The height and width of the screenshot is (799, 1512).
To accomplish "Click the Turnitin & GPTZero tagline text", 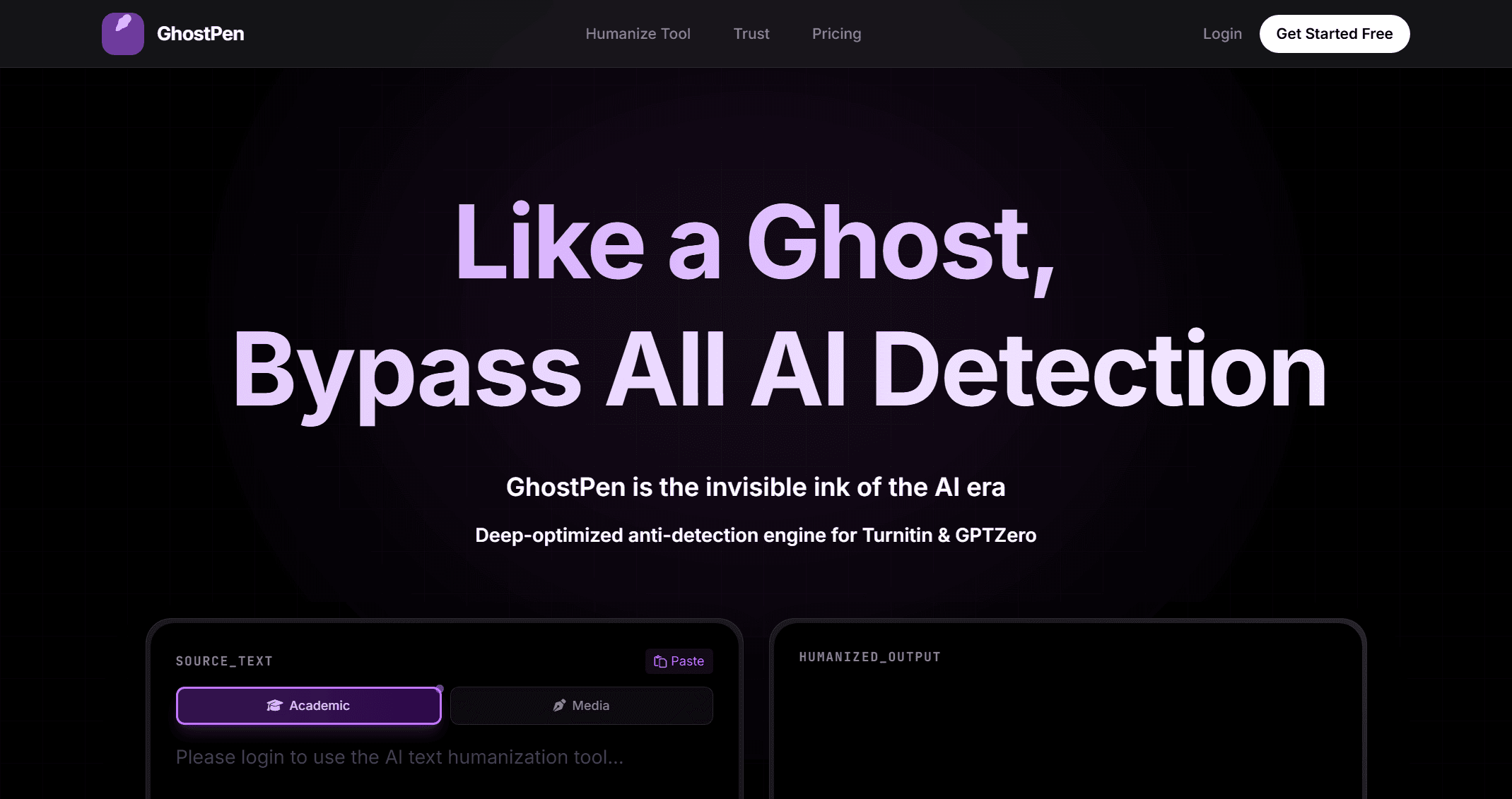I will tap(756, 535).
